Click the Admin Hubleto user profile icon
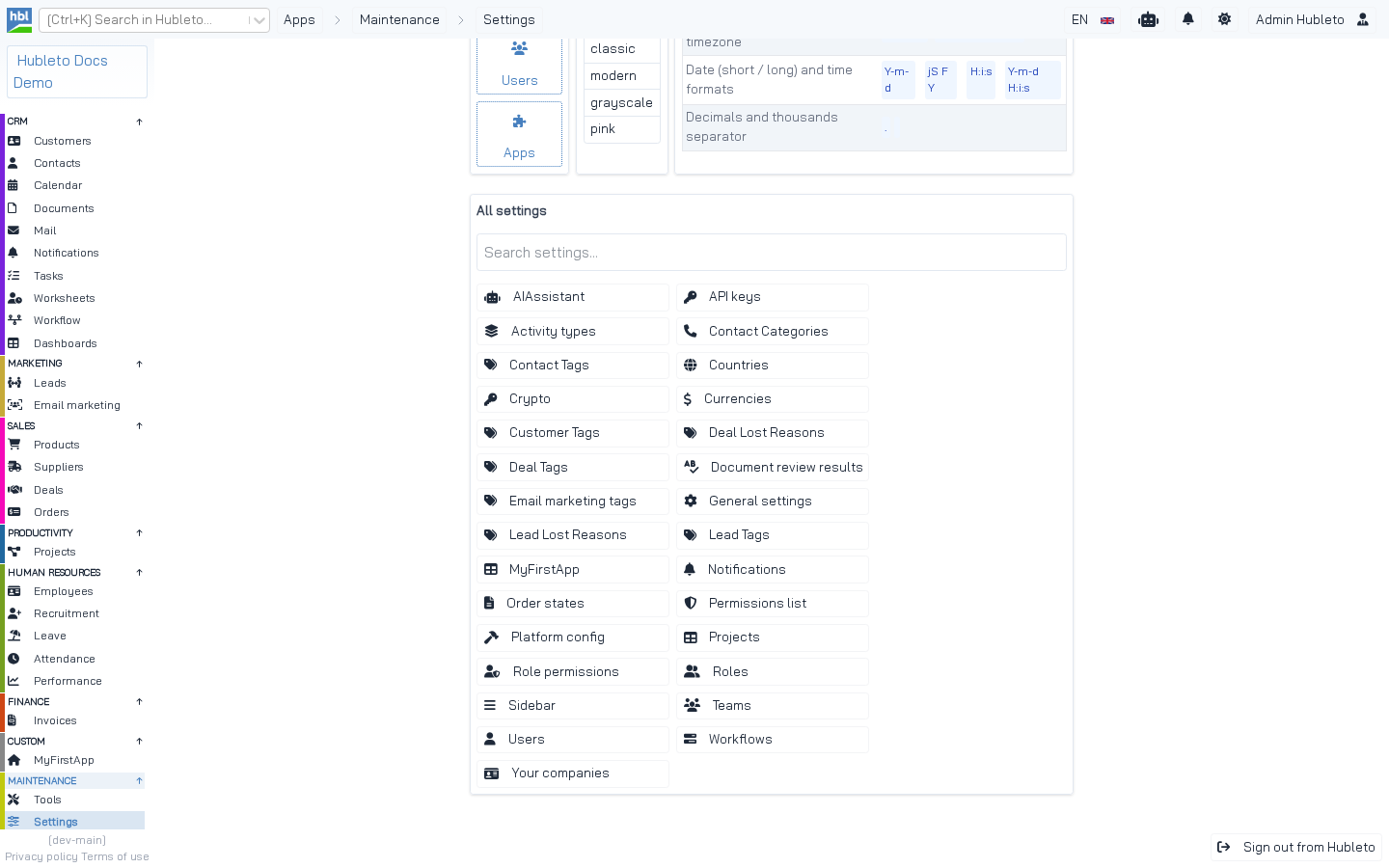Viewport: 1389px width, 868px height. (1363, 19)
